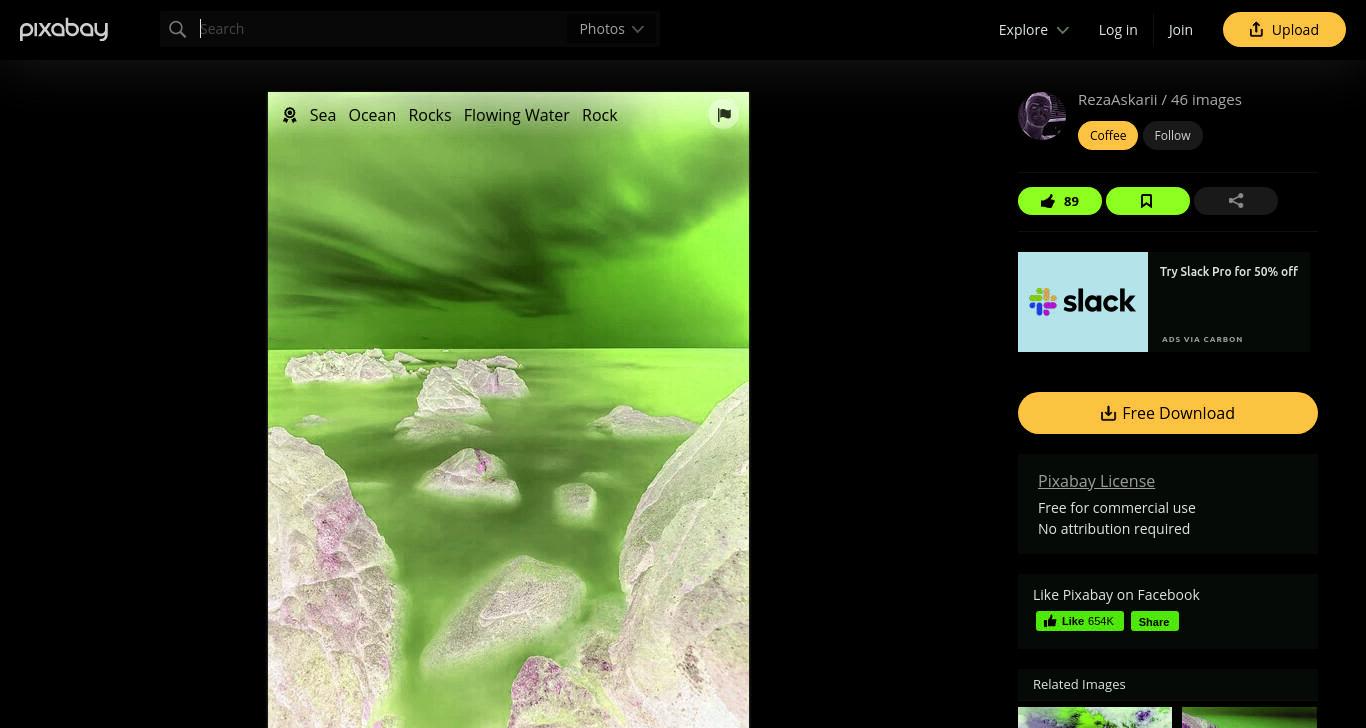Click the Facebook Share button
The image size is (1366, 728).
point(1155,621)
